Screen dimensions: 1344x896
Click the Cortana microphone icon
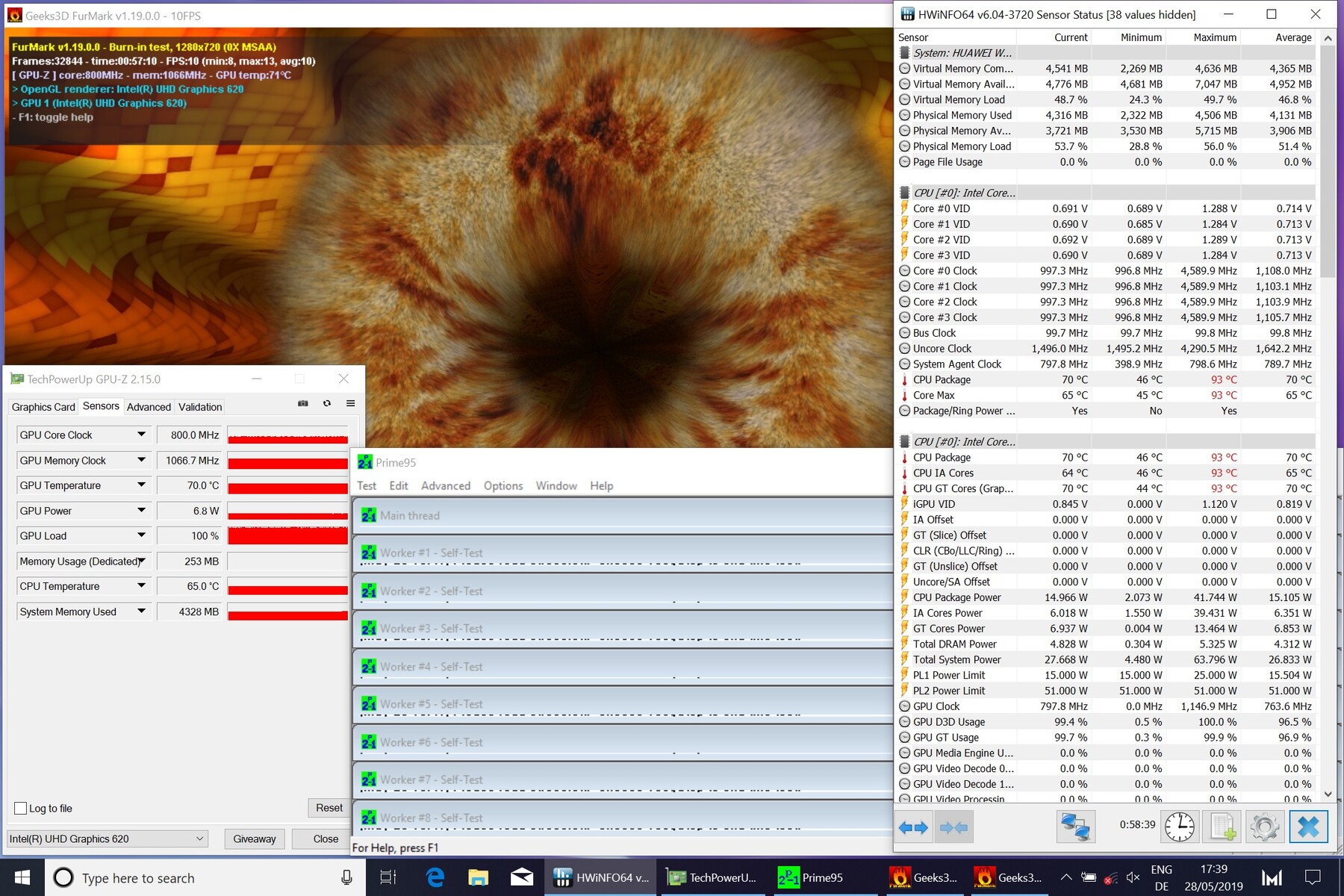[x=346, y=877]
